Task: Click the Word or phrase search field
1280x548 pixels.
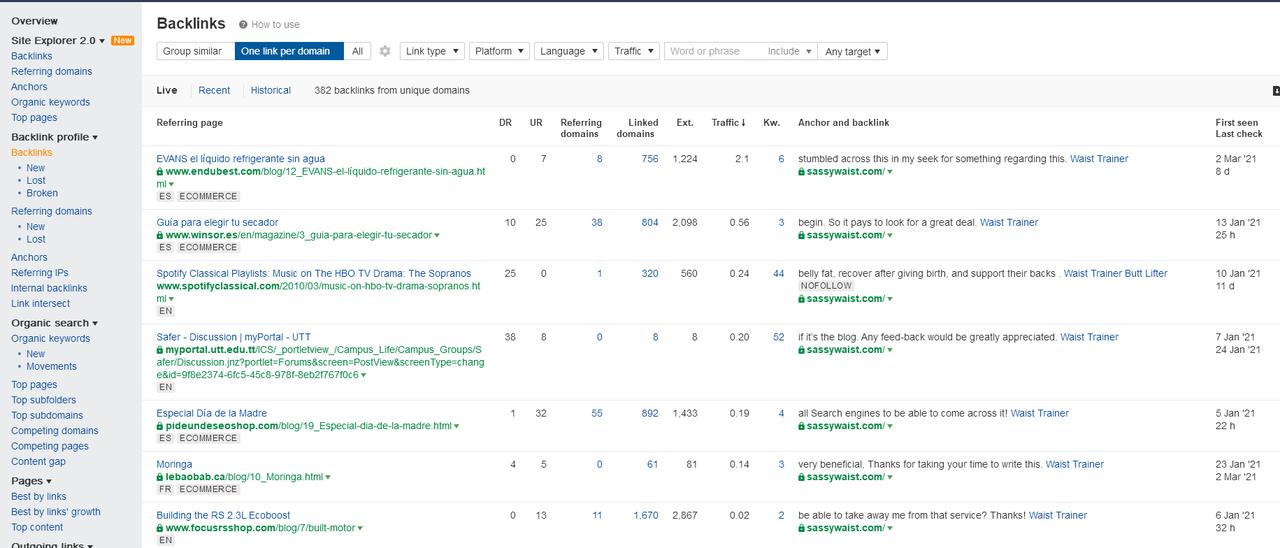Action: [x=712, y=51]
